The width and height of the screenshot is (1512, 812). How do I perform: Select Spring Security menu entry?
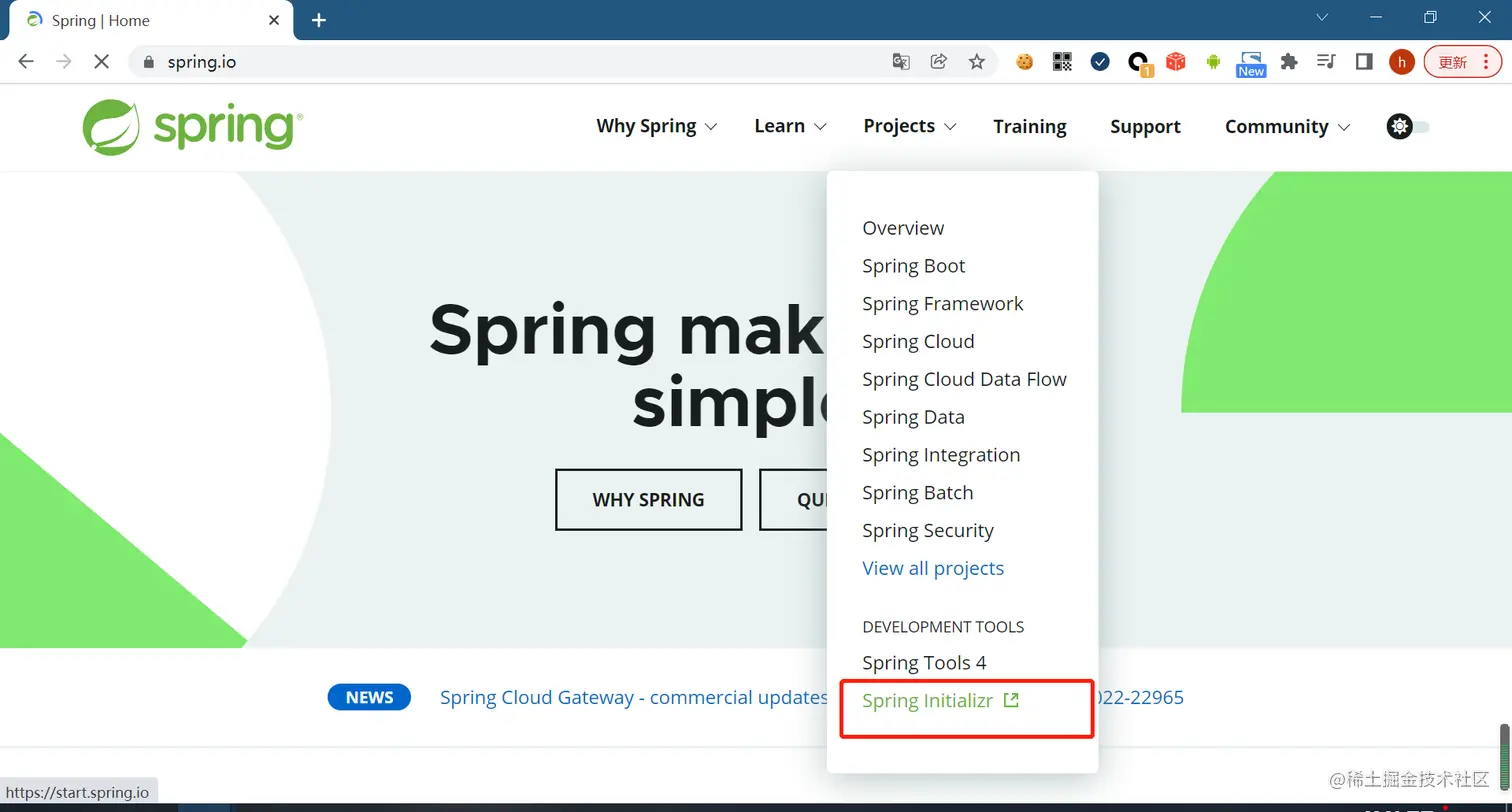[x=928, y=531]
